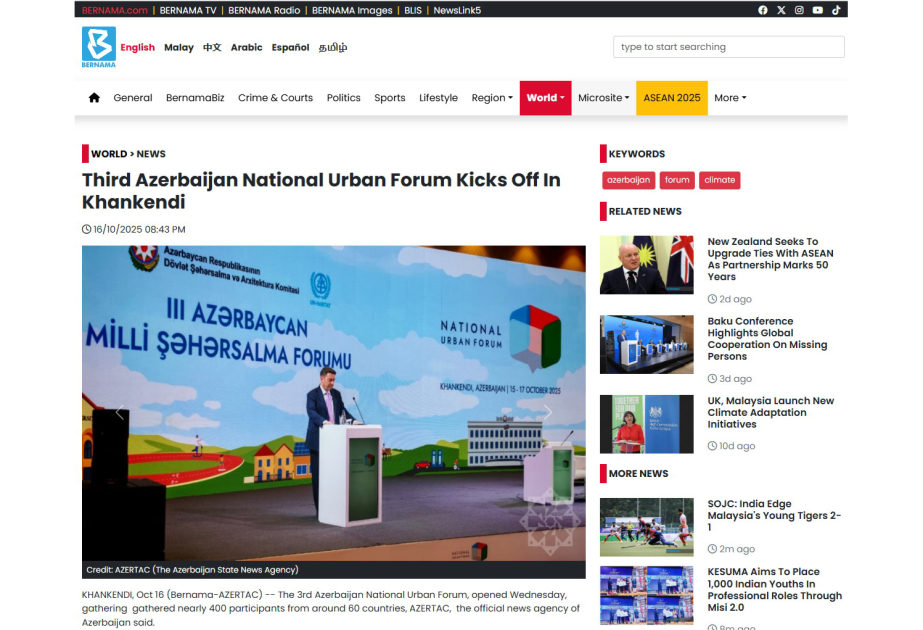Click the '10d ago' time label
Viewport: 923px width, 630px height.
pyautogui.click(x=737, y=446)
